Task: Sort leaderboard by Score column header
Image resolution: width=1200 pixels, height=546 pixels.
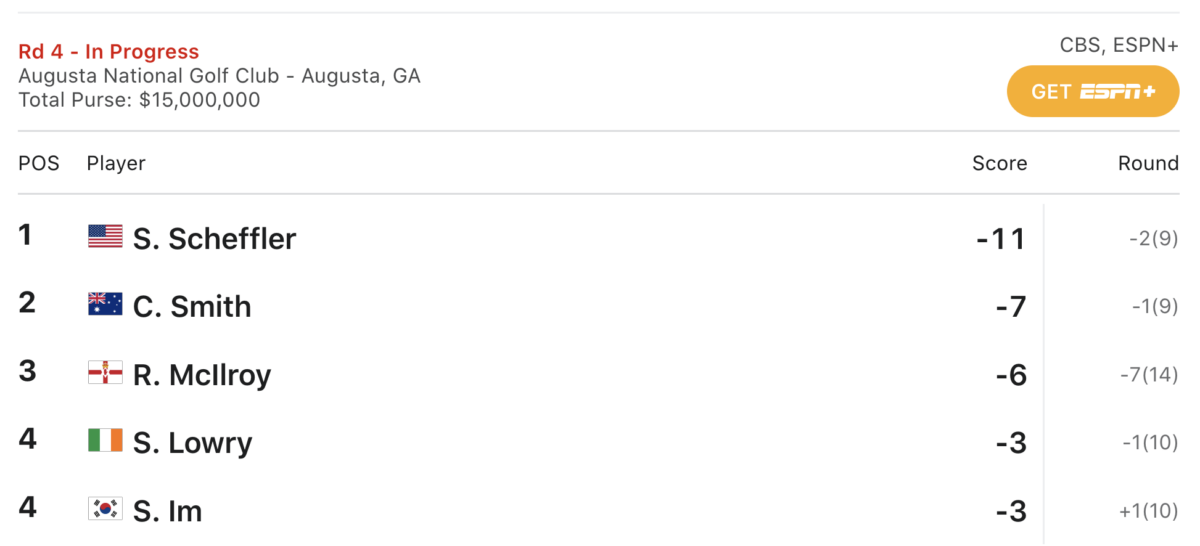Action: tap(999, 163)
